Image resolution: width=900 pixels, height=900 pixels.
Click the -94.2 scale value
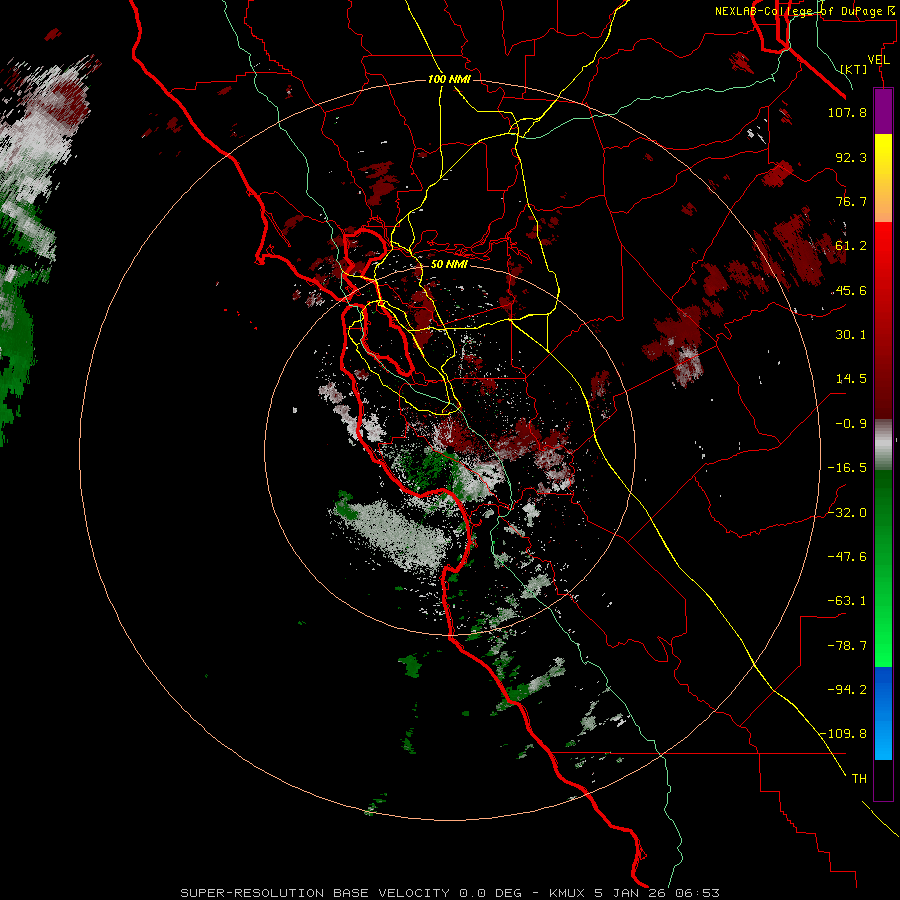click(x=847, y=689)
